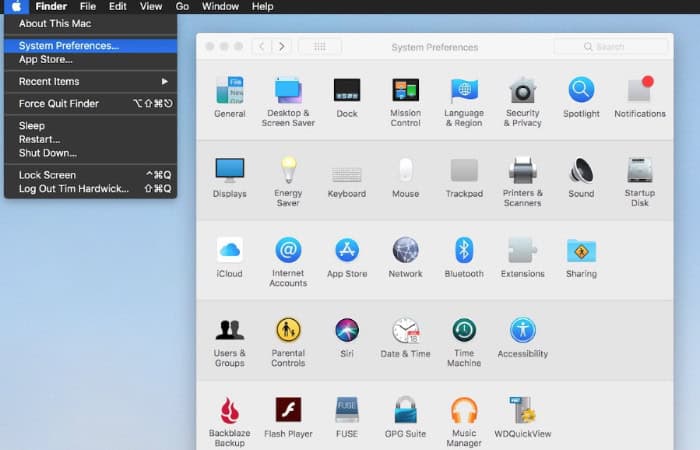This screenshot has height=450, width=700.
Task: Choose Force Quit Finder
Action: [91, 104]
